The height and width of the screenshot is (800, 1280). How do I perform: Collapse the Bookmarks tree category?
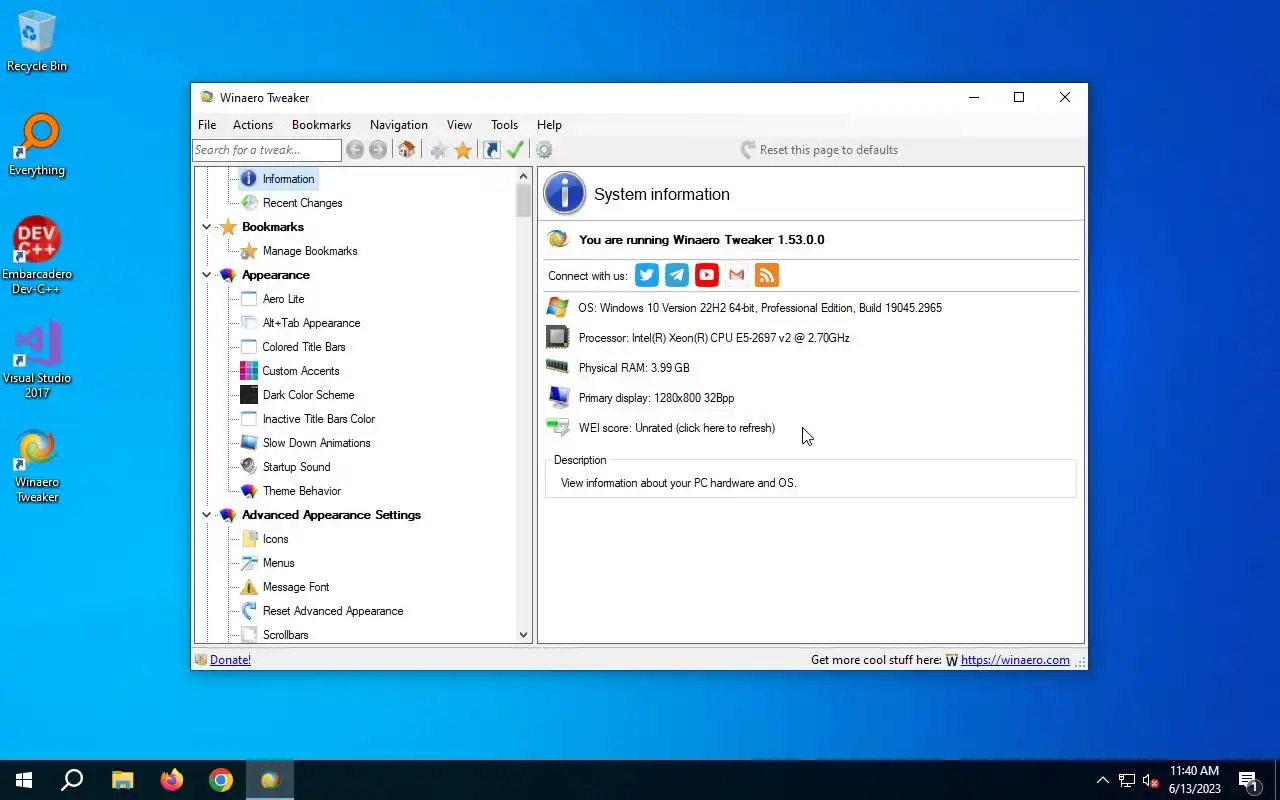(x=207, y=227)
